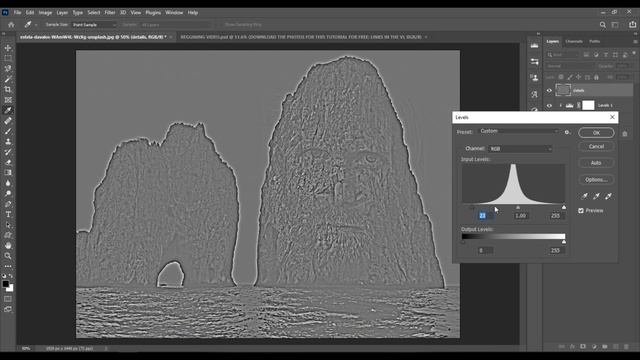Open the Sample Size Point Sample dropdown
Viewport: 640px width, 360px height.
coord(94,25)
